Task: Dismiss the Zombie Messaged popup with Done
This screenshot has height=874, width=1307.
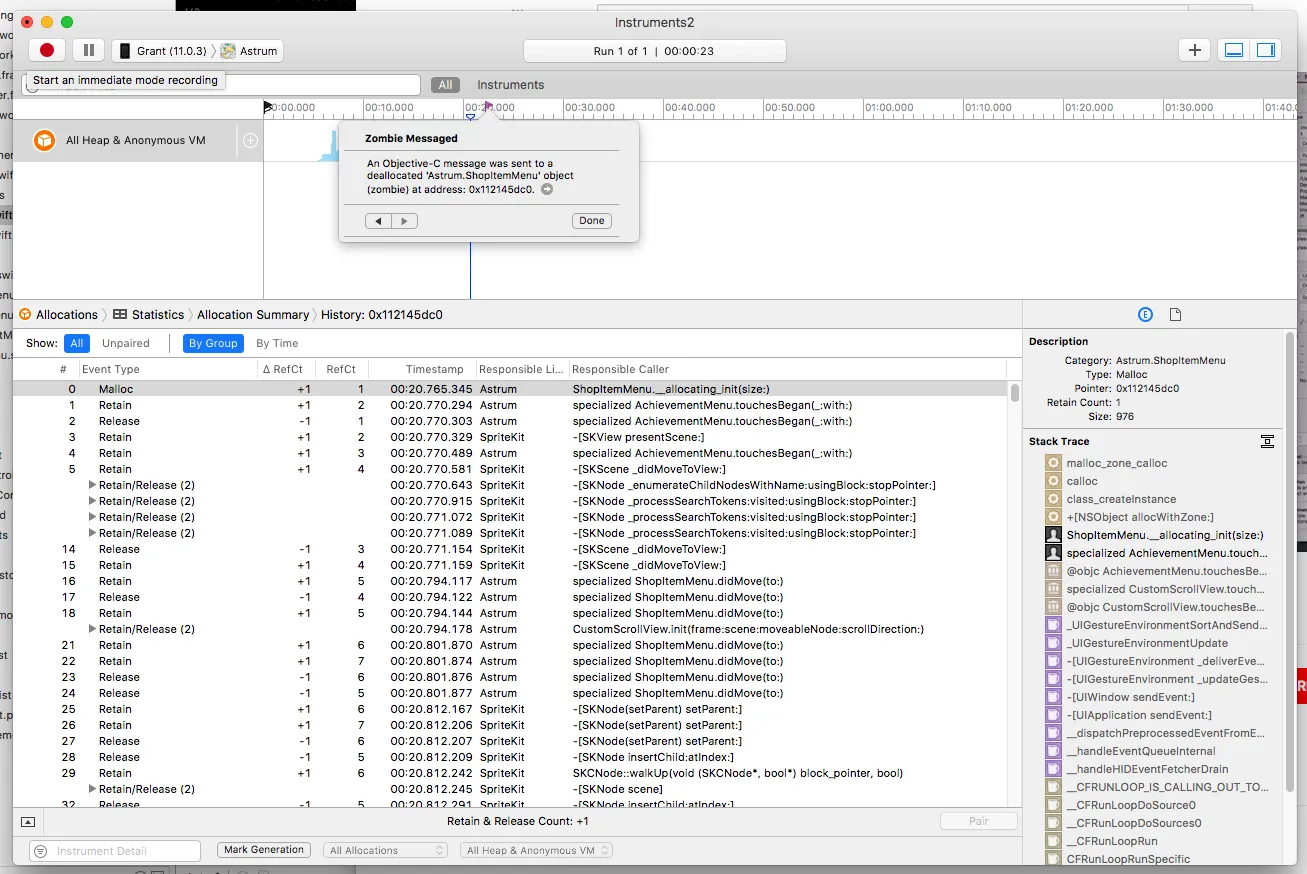Action: (592, 221)
